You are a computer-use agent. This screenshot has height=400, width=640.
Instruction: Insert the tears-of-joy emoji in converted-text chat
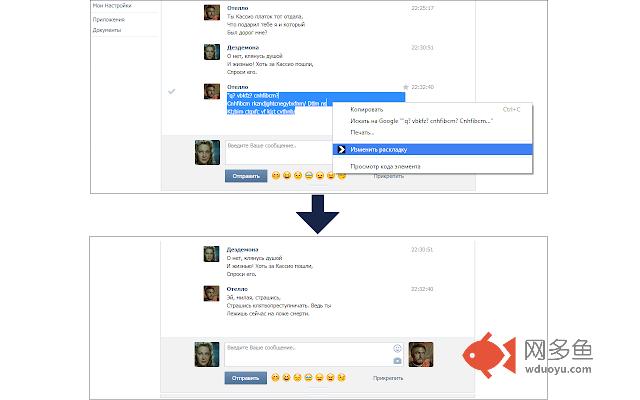(309, 378)
